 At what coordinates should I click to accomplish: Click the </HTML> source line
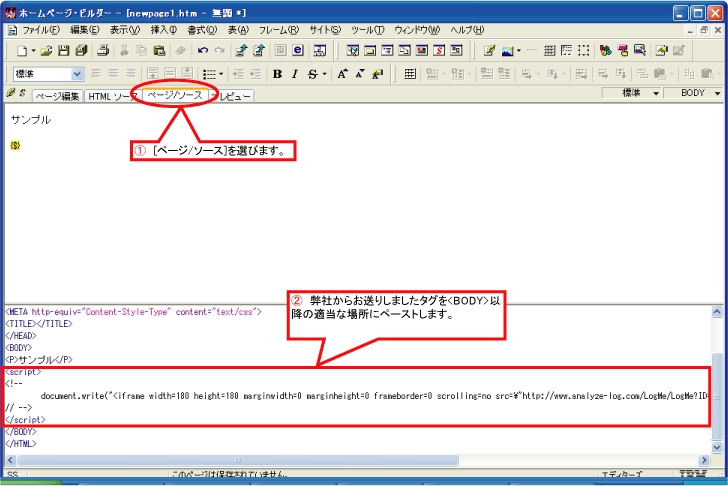21,444
